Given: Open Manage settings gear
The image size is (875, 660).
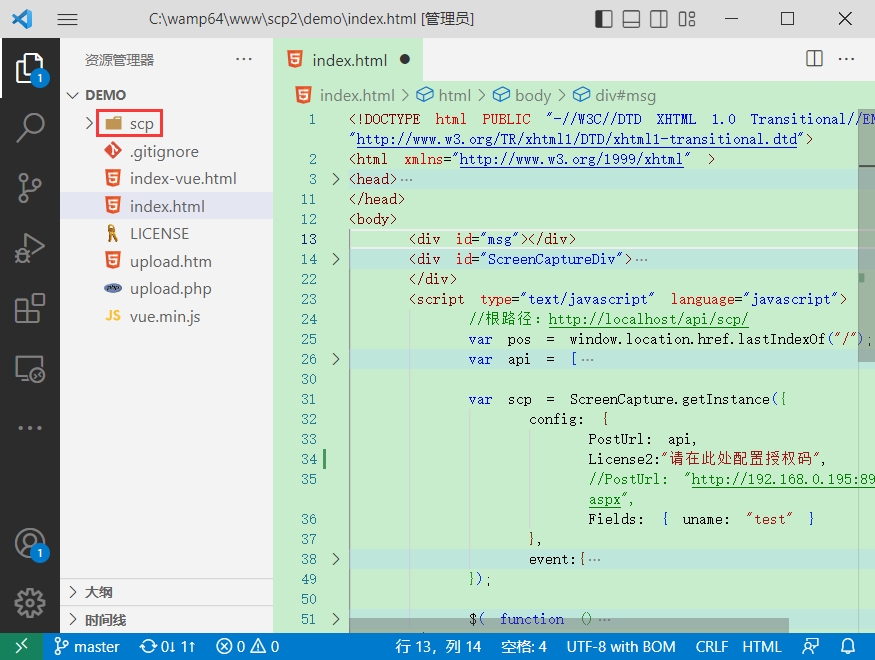Looking at the screenshot, I should [30, 603].
